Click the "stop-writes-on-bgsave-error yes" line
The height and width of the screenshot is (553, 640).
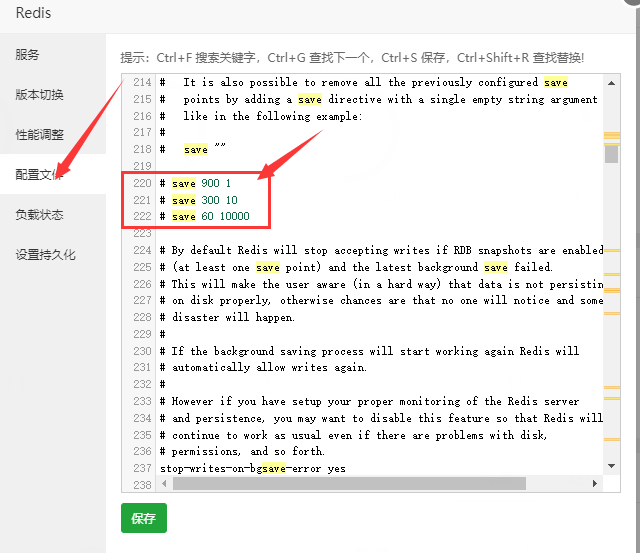click(x=253, y=468)
